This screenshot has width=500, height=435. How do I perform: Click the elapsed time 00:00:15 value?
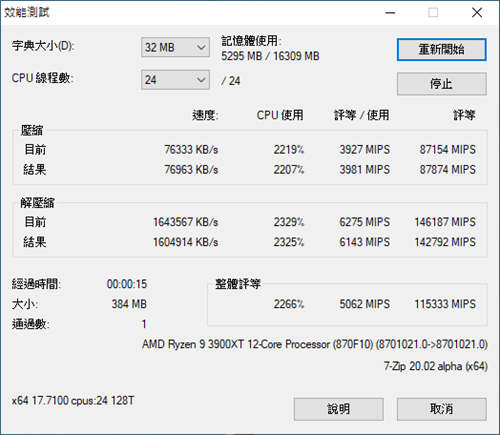[127, 284]
